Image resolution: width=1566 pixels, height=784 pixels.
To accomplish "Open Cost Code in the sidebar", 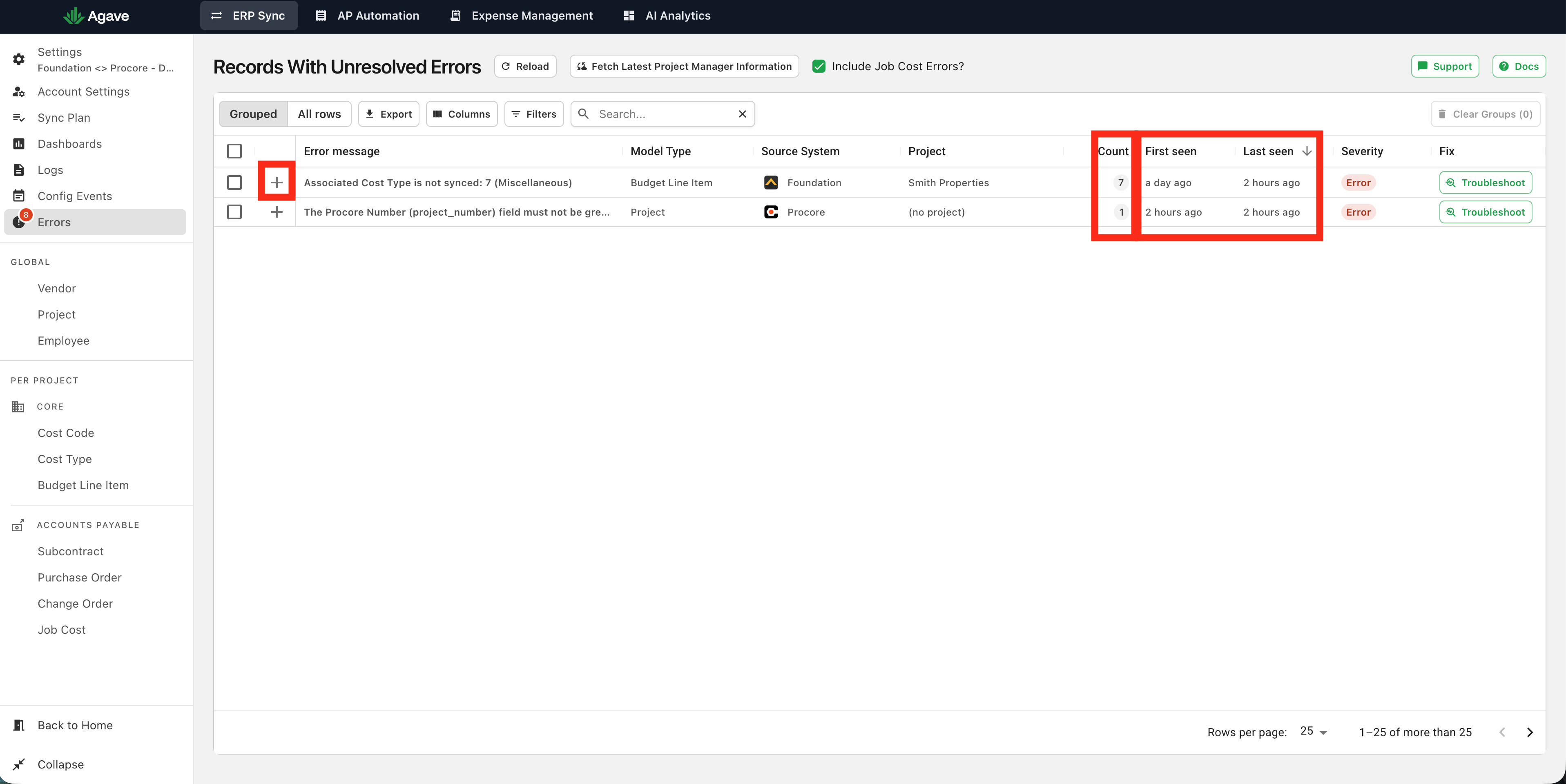I will [x=66, y=433].
